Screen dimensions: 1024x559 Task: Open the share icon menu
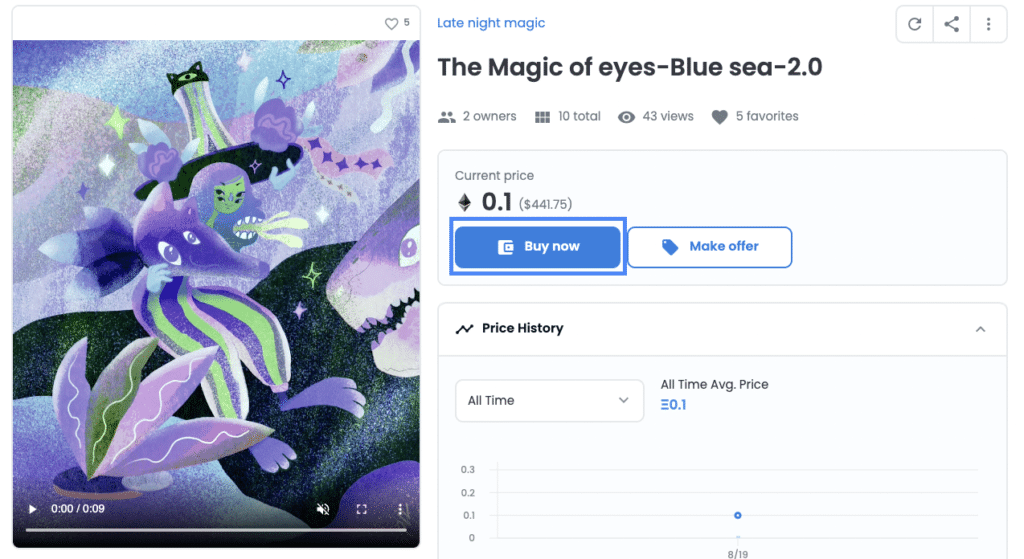tap(952, 24)
